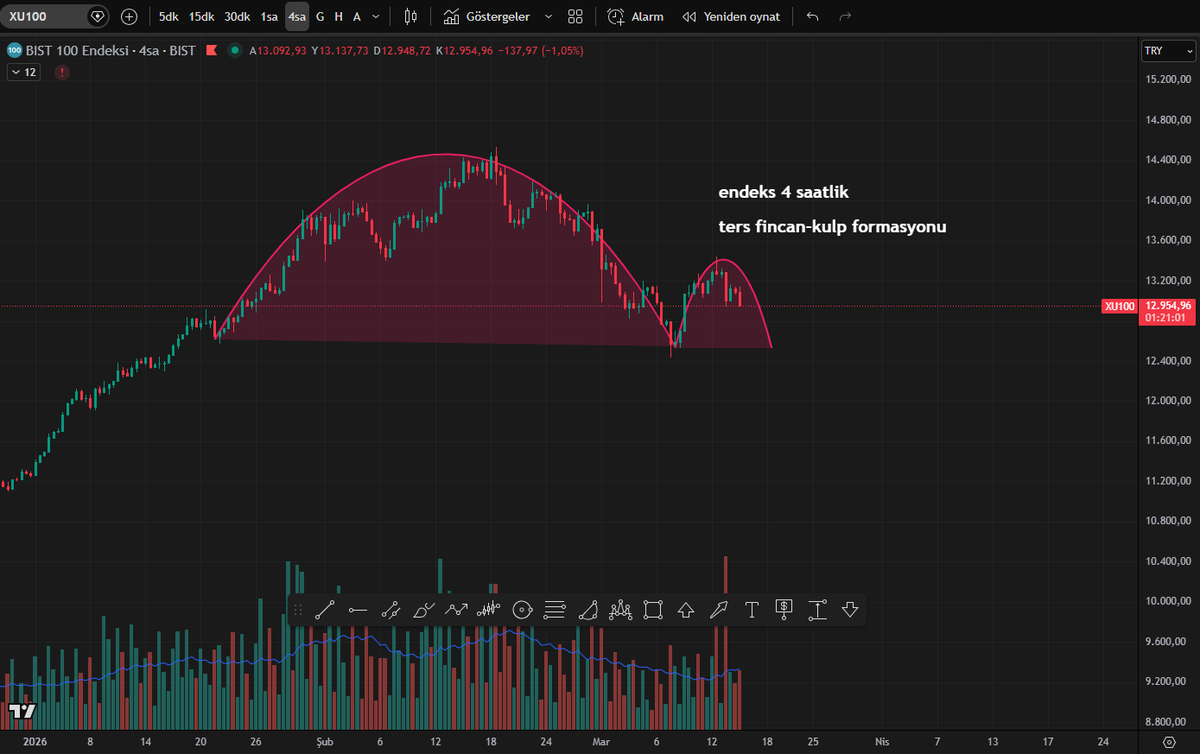This screenshot has width=1200, height=754.
Task: Click the 01:21:01 countdown timer label
Action: click(x=1168, y=318)
